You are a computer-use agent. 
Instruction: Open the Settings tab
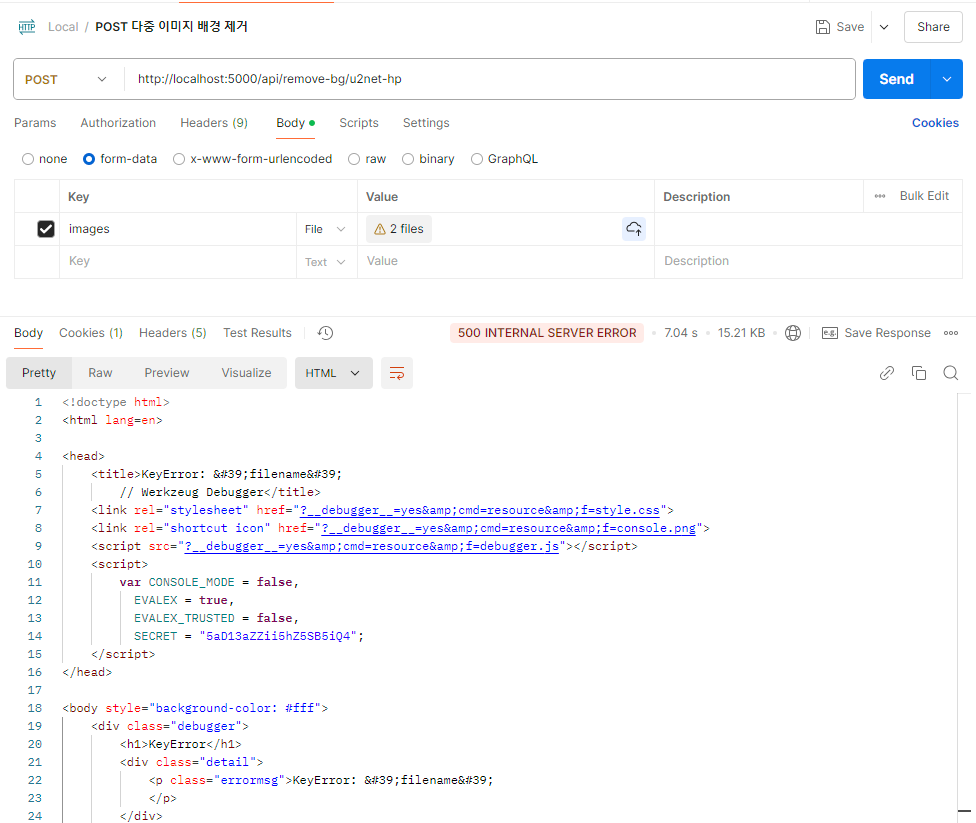426,123
